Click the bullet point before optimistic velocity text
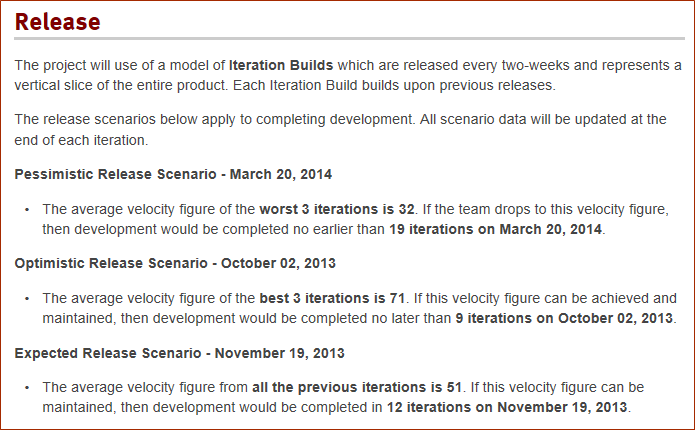Image resolution: width=695 pixels, height=430 pixels. [27, 298]
